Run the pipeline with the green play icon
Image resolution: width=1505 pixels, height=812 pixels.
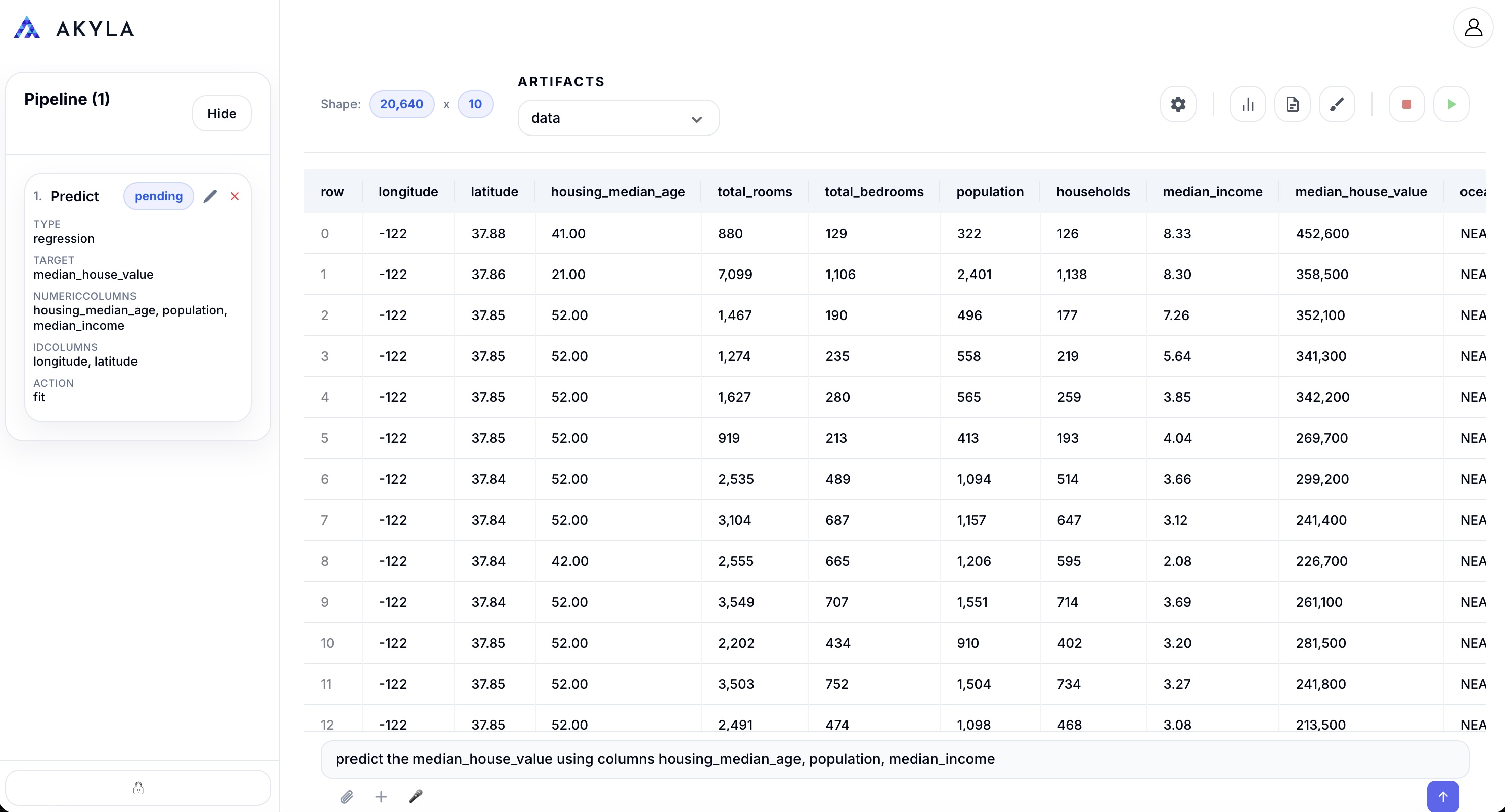pos(1452,104)
